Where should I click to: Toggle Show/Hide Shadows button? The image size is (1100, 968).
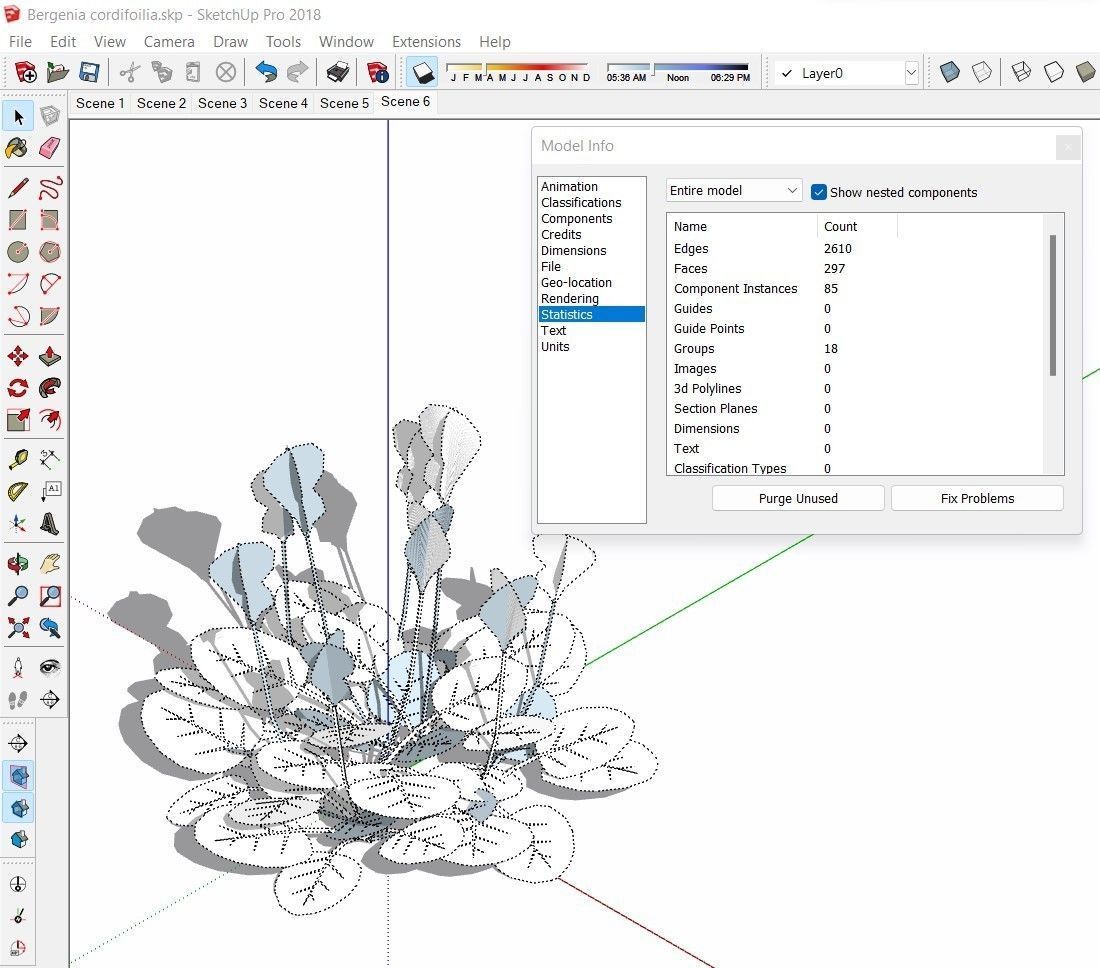pyautogui.click(x=423, y=72)
